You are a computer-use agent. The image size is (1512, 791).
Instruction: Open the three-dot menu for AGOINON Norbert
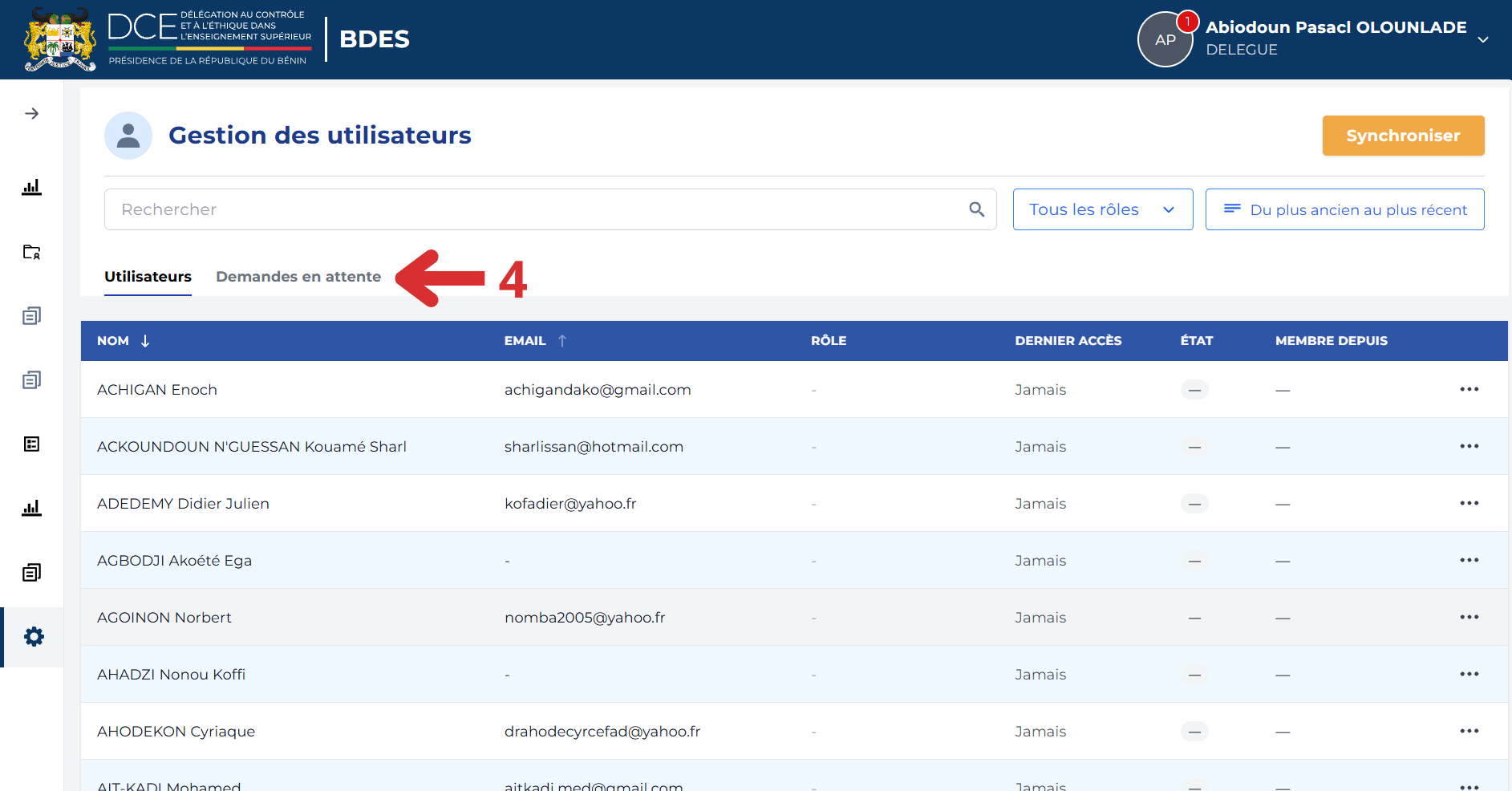coord(1469,617)
